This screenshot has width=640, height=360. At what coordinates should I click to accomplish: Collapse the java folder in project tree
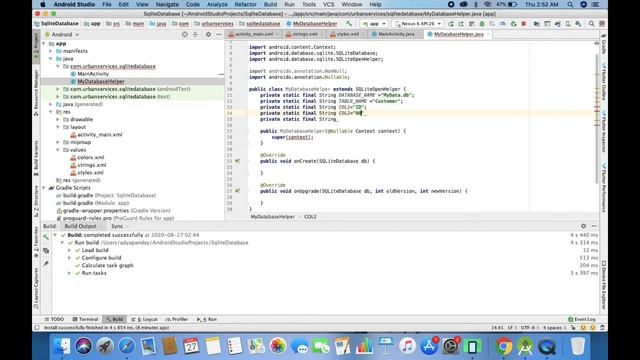pos(51,59)
